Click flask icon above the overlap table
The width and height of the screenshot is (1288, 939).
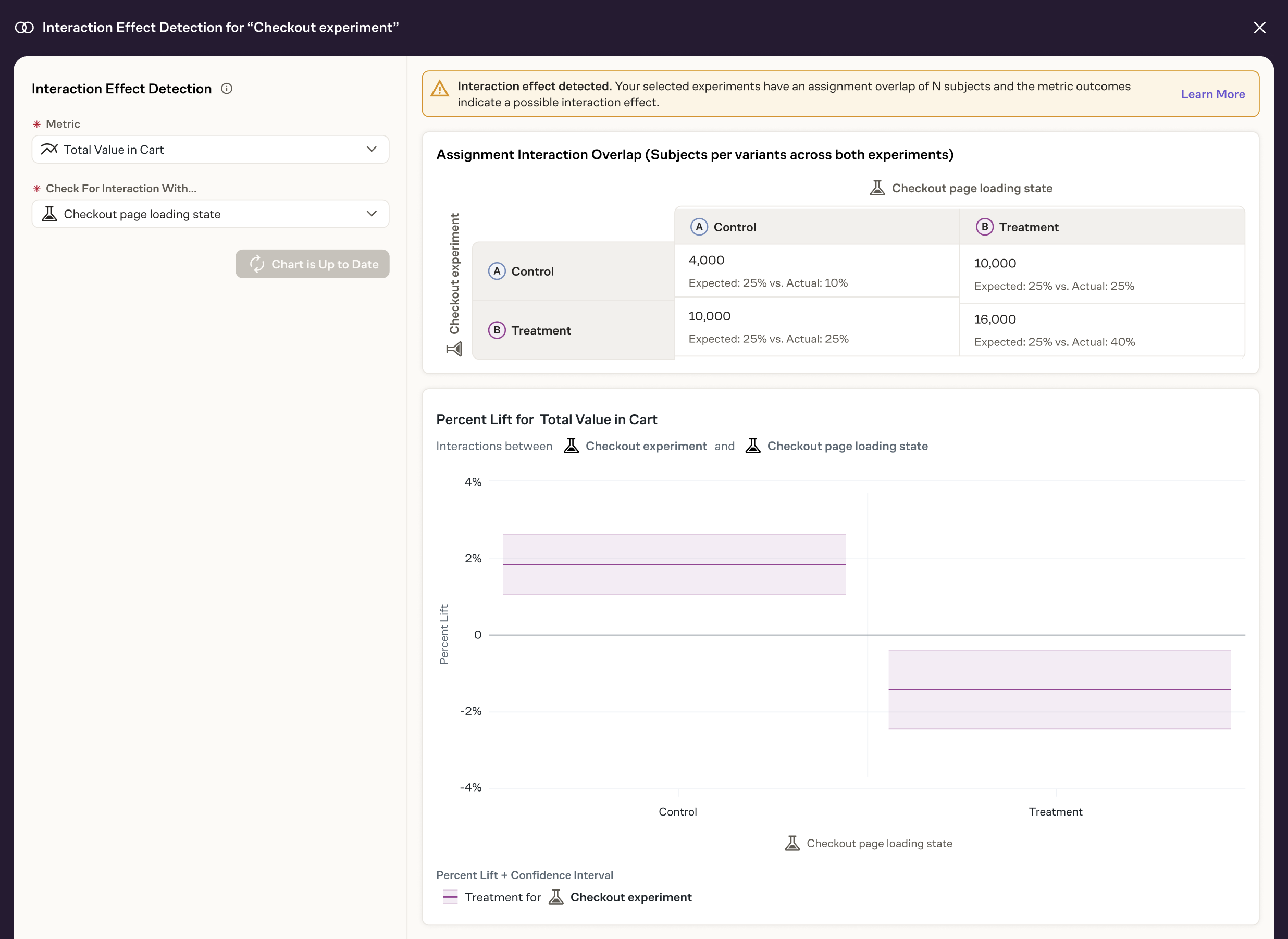[877, 188]
